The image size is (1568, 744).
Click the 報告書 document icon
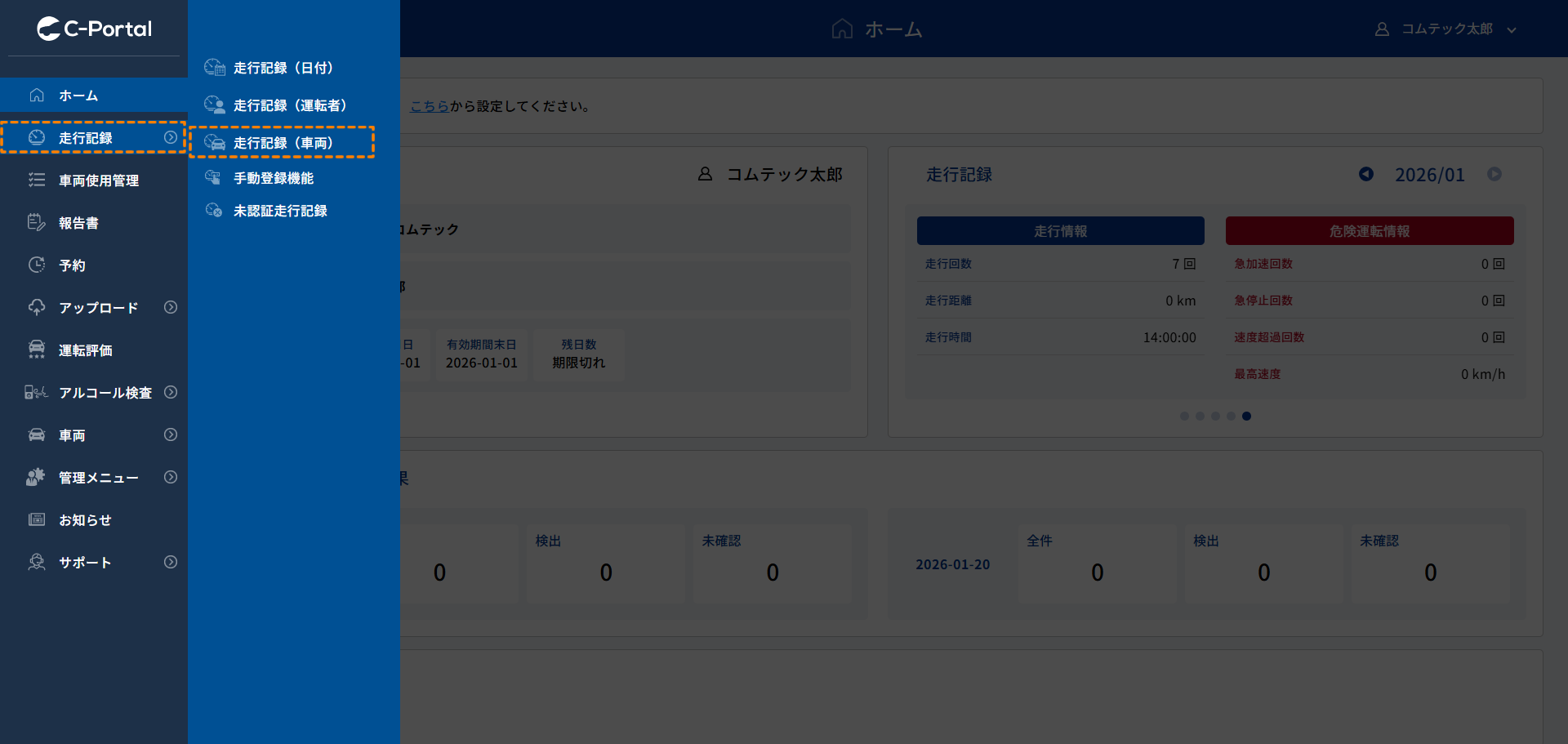[37, 223]
